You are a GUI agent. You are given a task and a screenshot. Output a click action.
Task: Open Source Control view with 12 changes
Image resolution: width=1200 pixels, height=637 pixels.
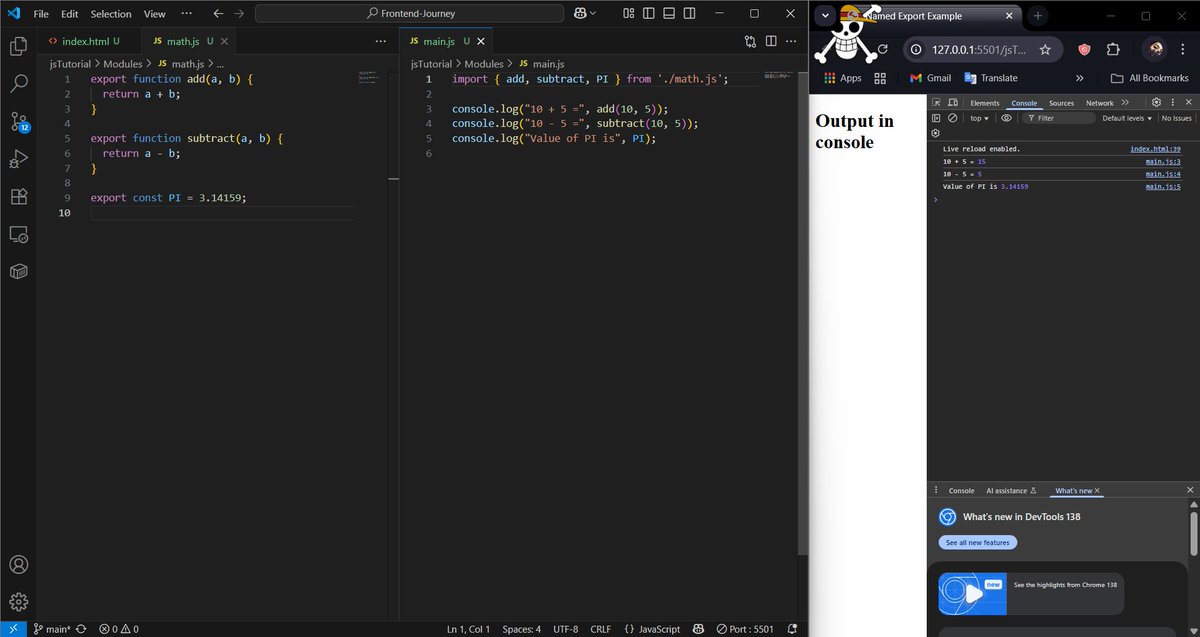(x=19, y=122)
